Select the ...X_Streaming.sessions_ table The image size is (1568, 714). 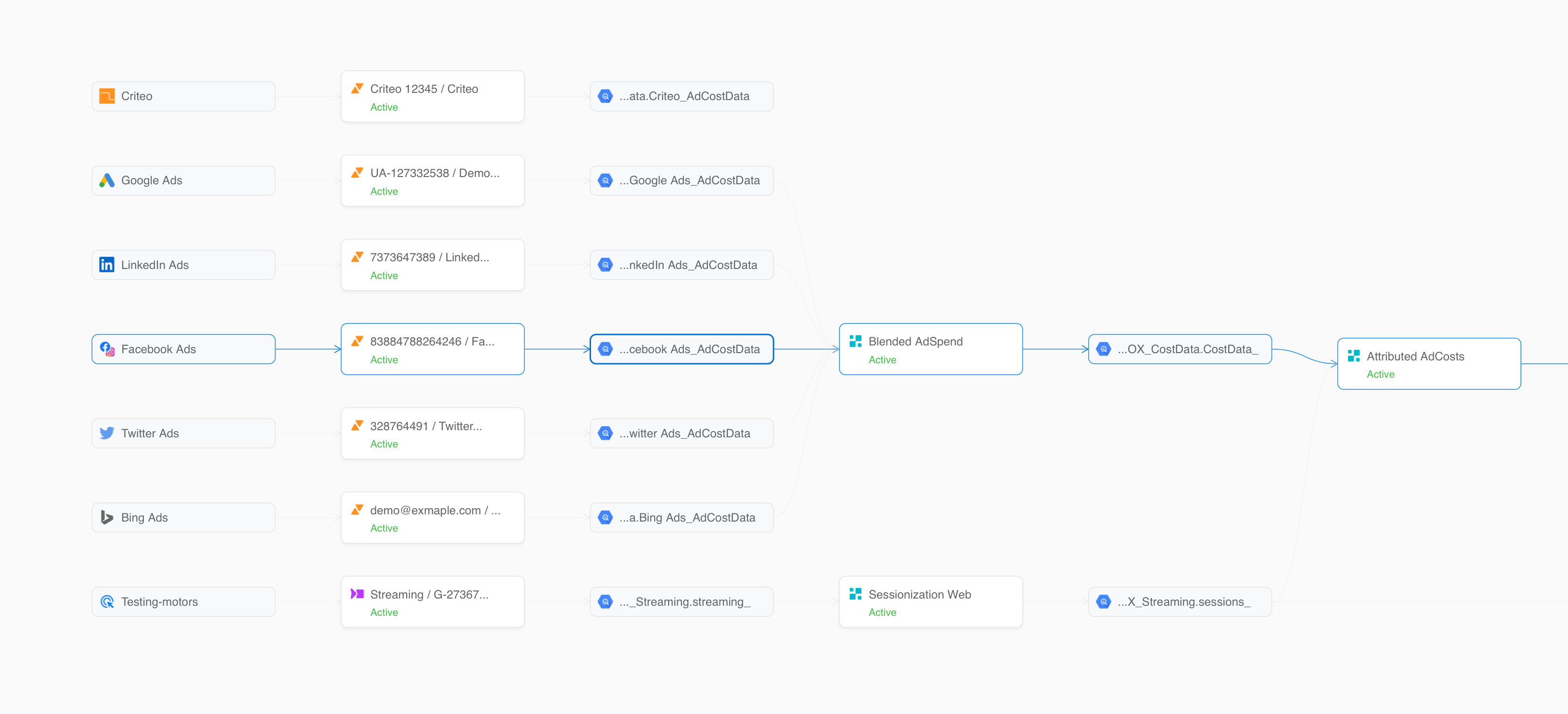tap(1180, 601)
